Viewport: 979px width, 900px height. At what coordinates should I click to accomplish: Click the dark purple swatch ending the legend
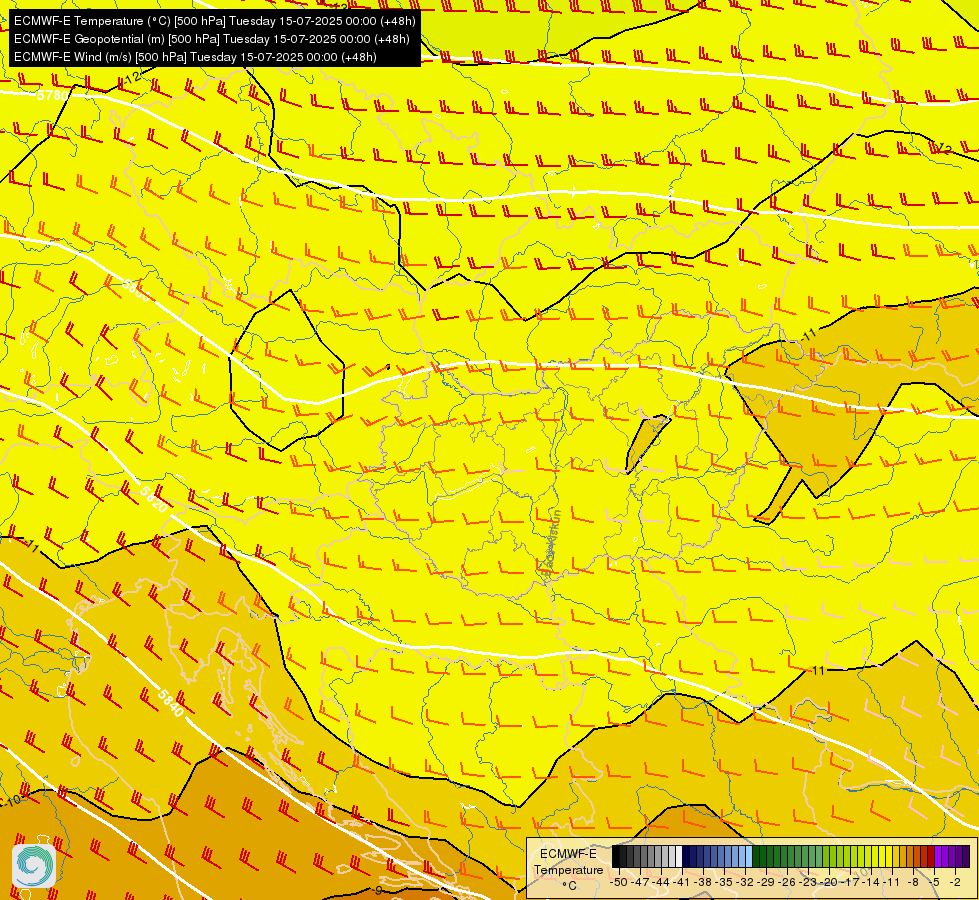pos(967,856)
